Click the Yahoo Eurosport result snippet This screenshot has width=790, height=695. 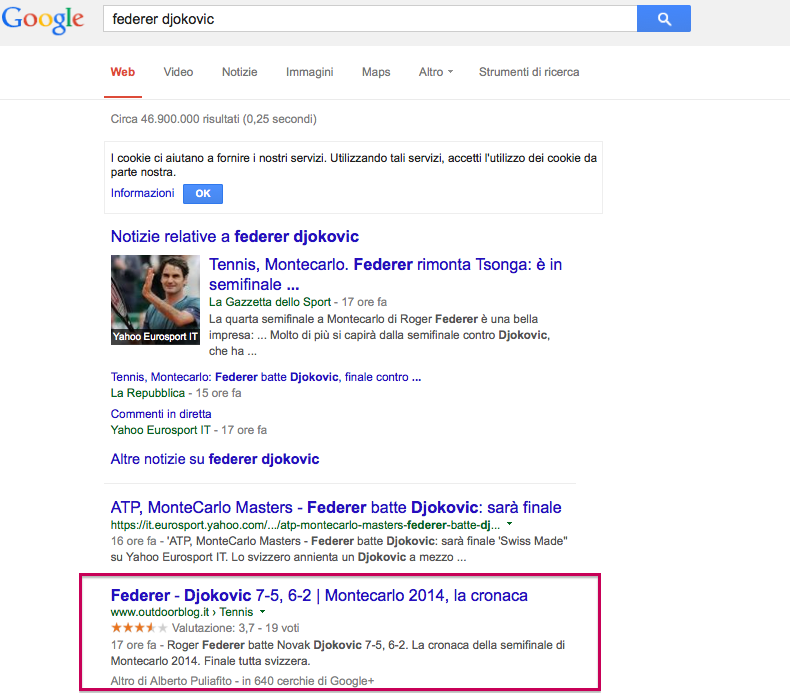point(339,549)
